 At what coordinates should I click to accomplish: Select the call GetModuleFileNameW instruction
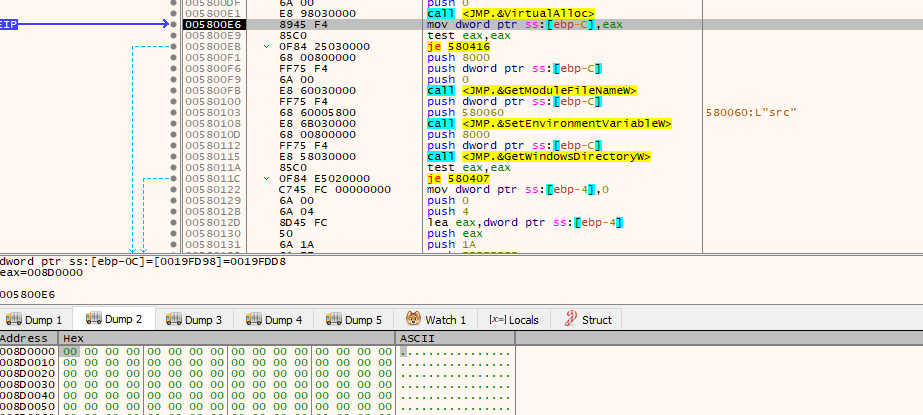(x=533, y=91)
